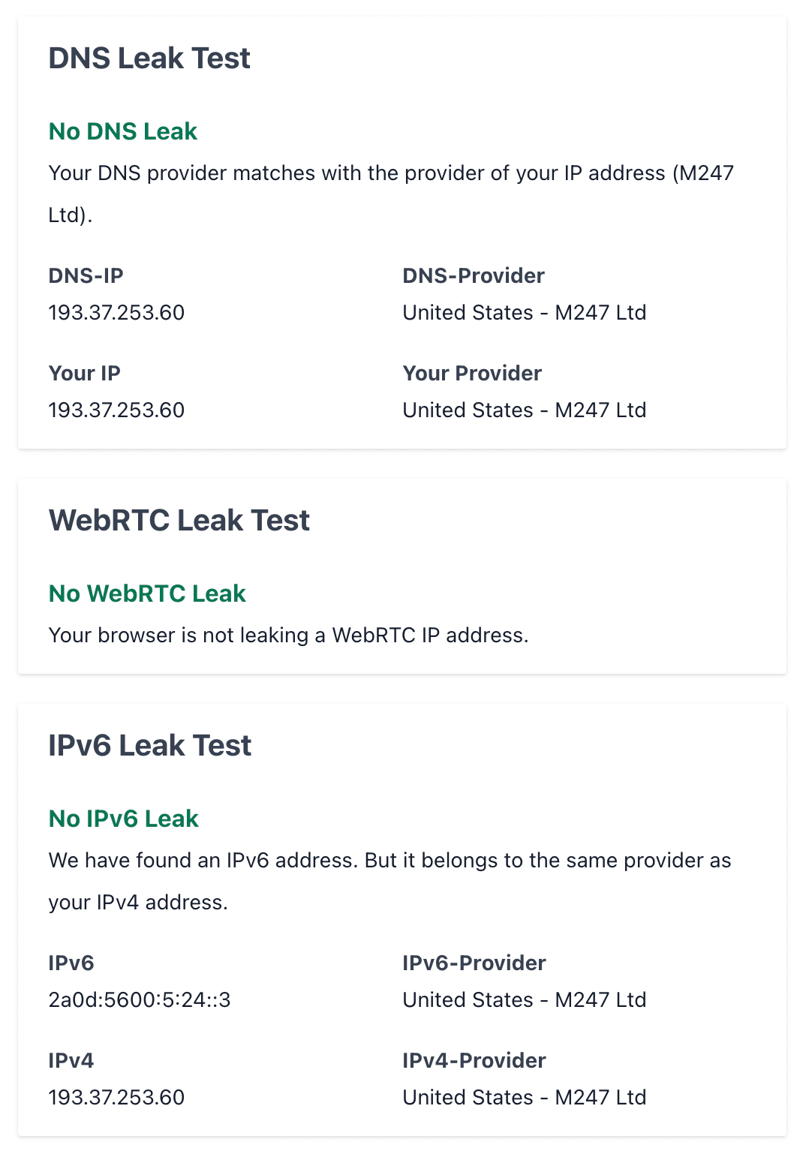The height and width of the screenshot is (1154, 800).
Task: Select the No WebRTC Leak status
Action: pyautogui.click(x=147, y=593)
